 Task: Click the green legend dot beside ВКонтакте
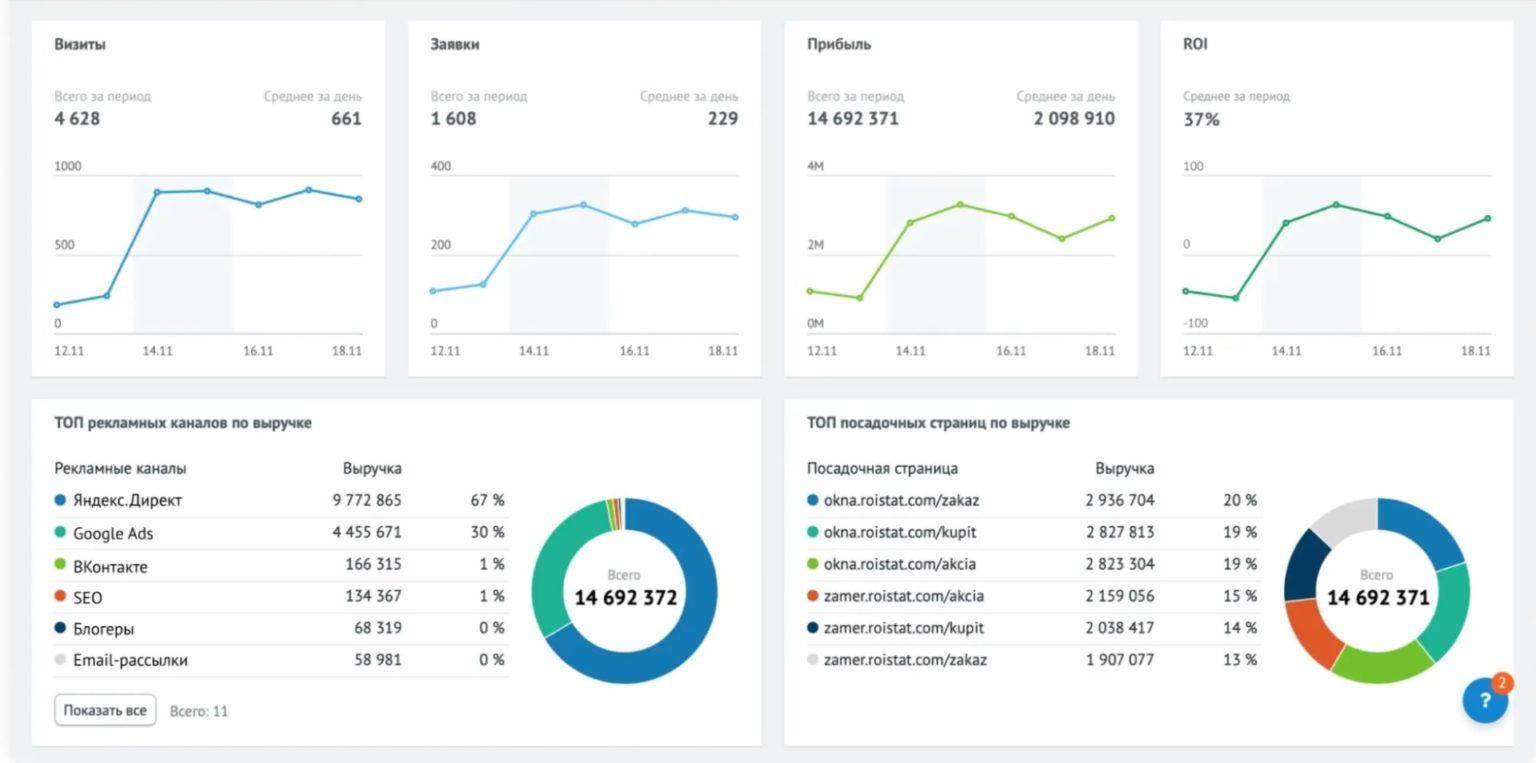click(61, 566)
